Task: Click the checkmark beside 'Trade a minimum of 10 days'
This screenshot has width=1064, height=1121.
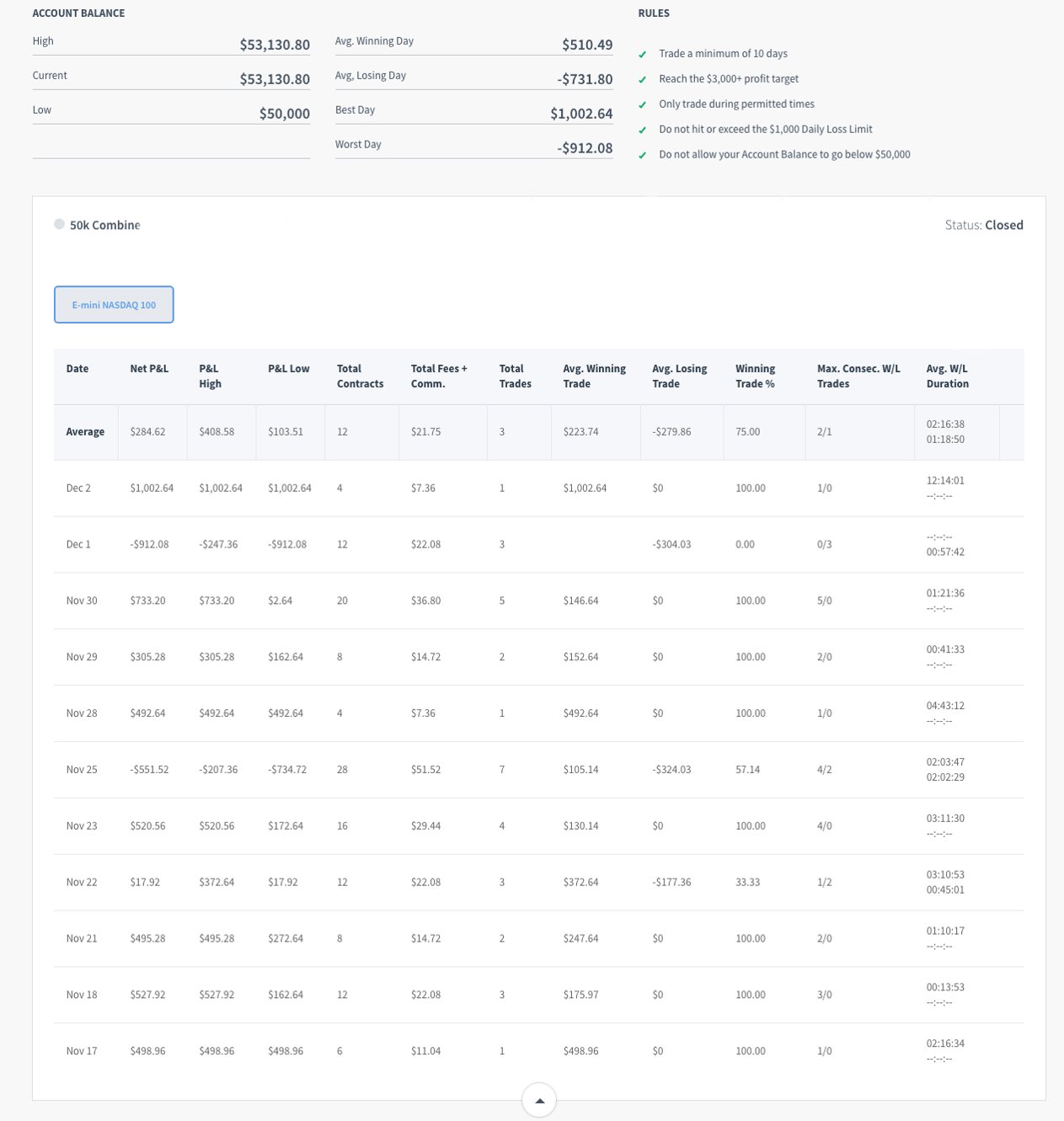Action: coord(643,55)
